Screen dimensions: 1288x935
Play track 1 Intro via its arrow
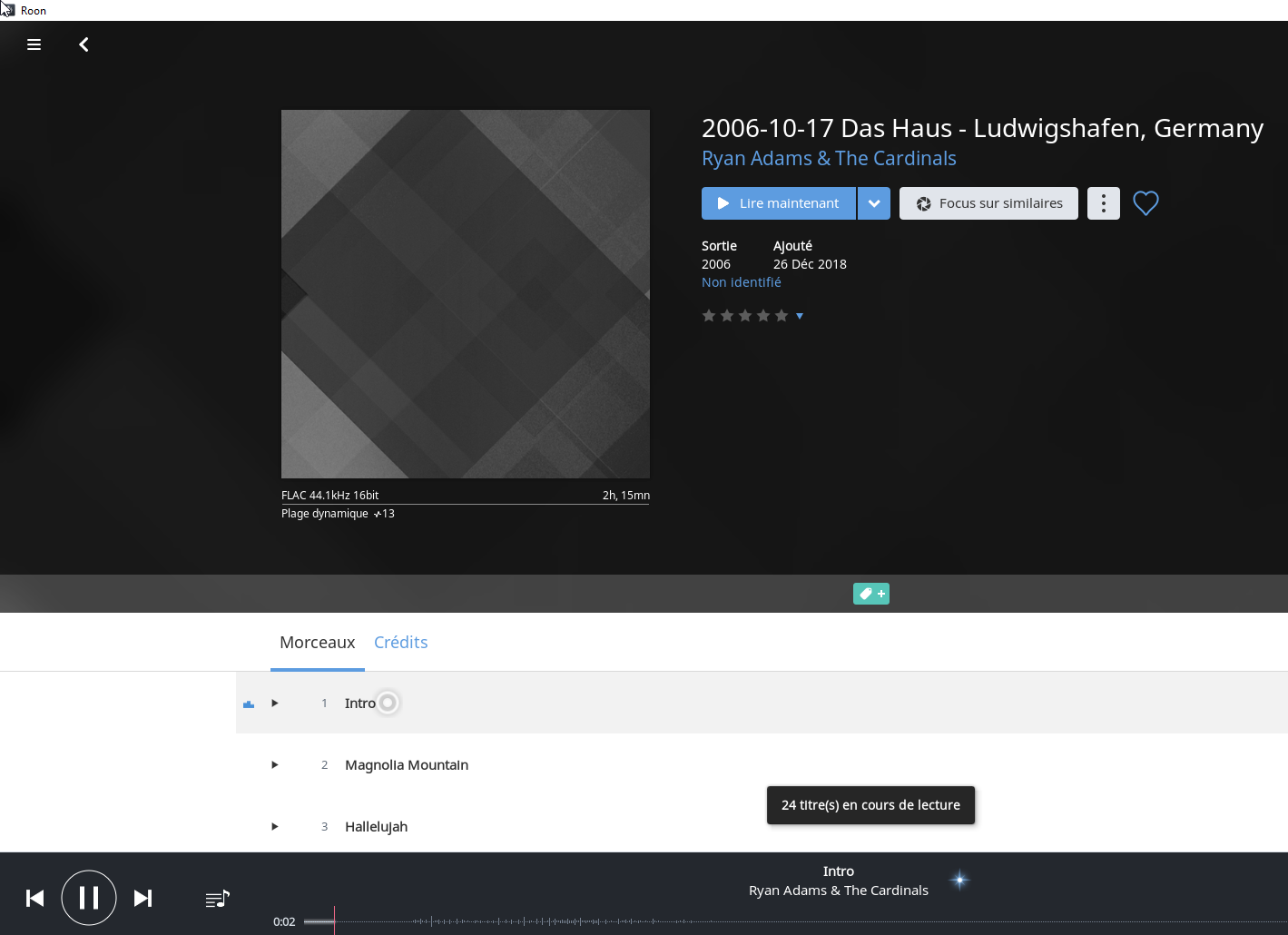click(275, 703)
